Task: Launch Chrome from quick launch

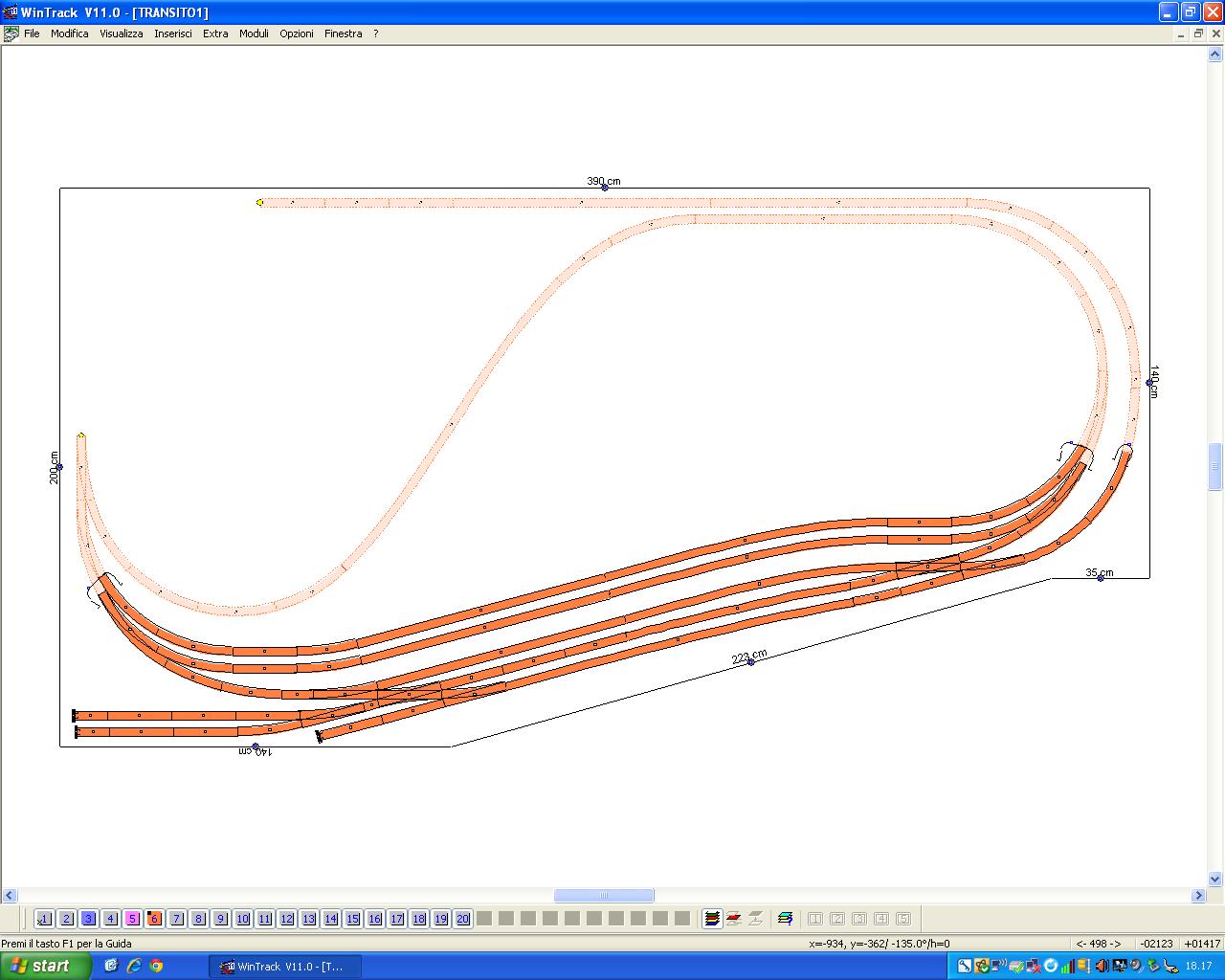Action: pyautogui.click(x=156, y=966)
